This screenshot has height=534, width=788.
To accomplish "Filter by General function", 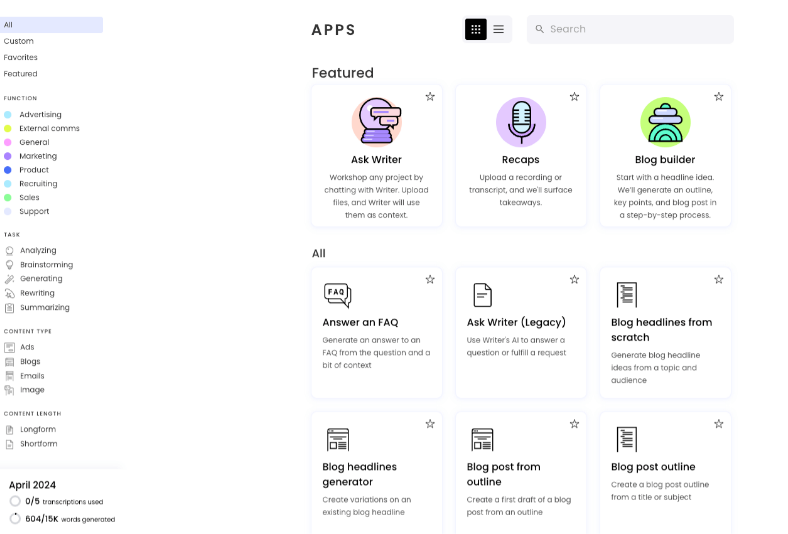I will [x=34, y=142].
